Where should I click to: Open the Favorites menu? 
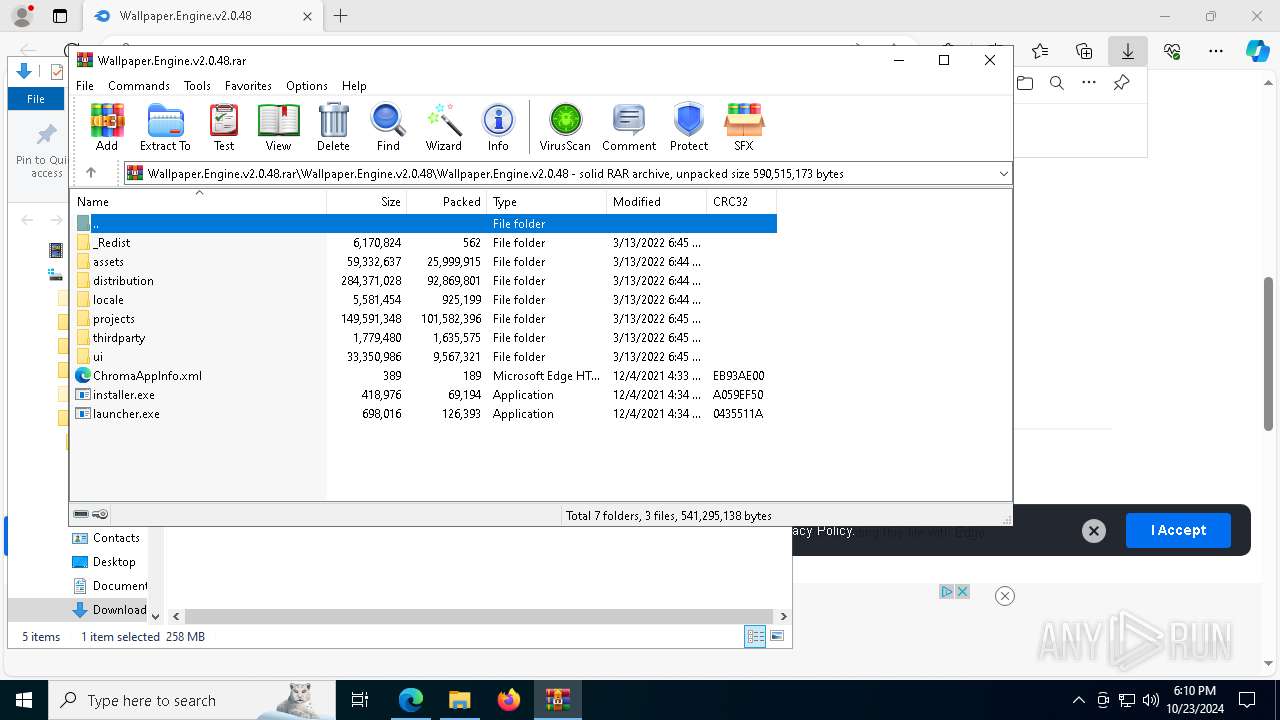(x=248, y=86)
